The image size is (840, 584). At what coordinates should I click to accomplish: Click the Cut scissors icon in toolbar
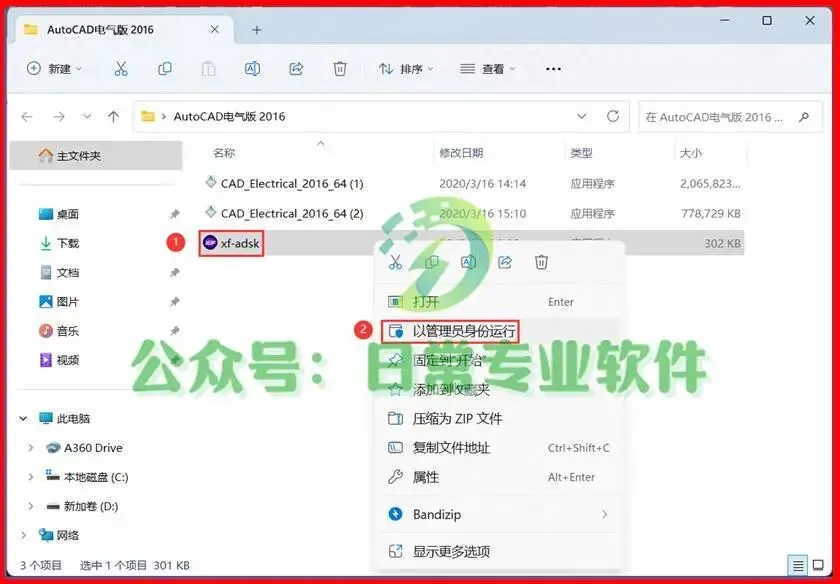pyautogui.click(x=121, y=69)
